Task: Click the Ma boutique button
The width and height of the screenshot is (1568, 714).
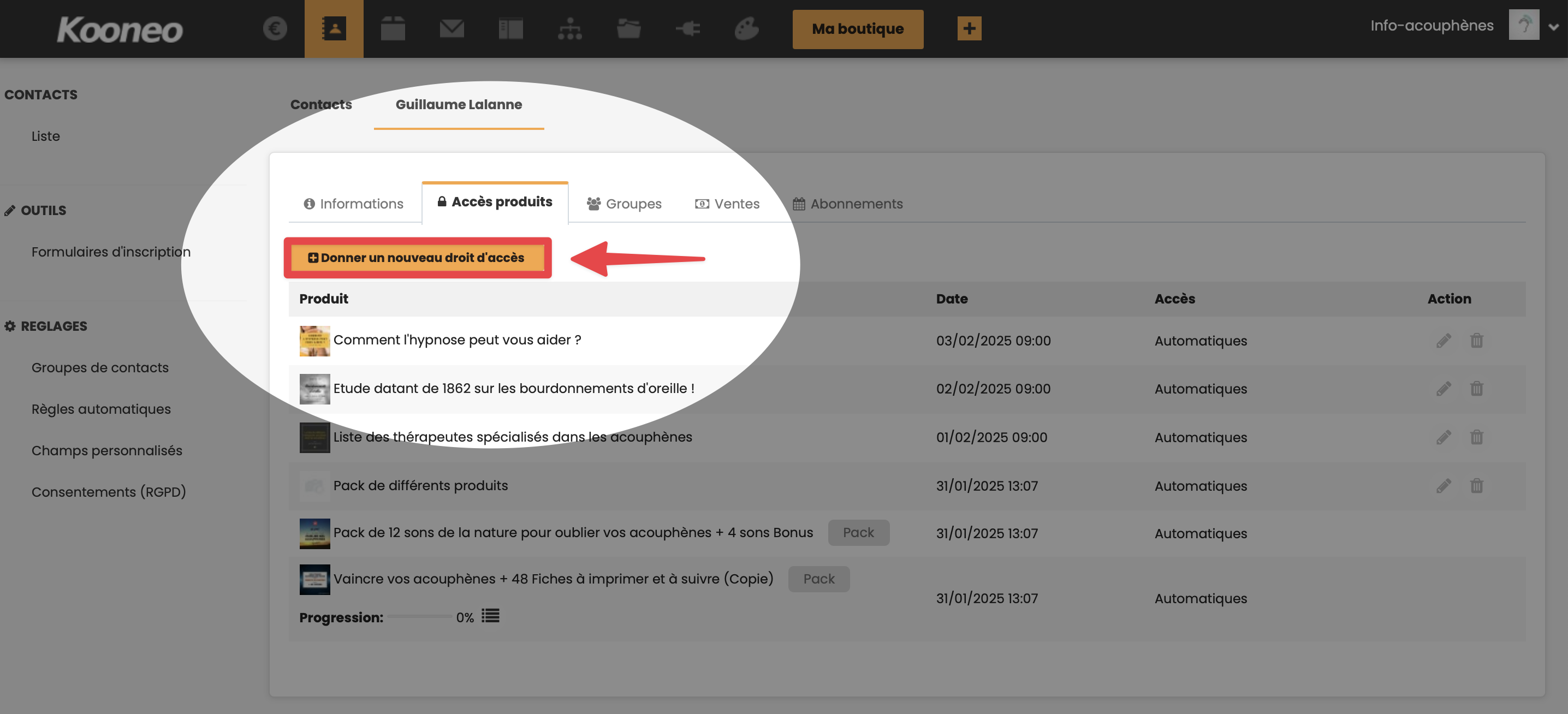Action: pyautogui.click(x=858, y=29)
